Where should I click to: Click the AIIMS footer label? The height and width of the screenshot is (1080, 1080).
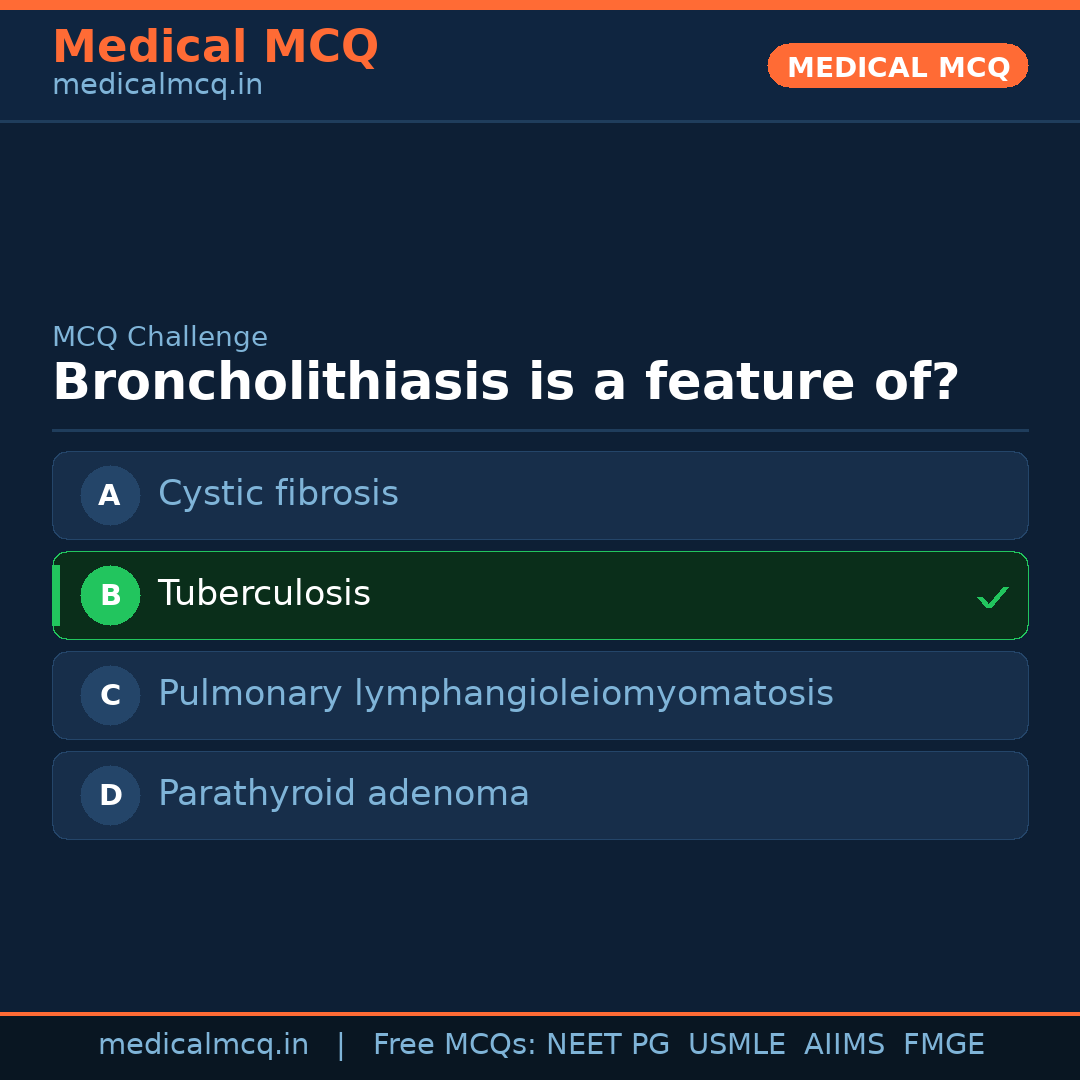coord(845,1044)
